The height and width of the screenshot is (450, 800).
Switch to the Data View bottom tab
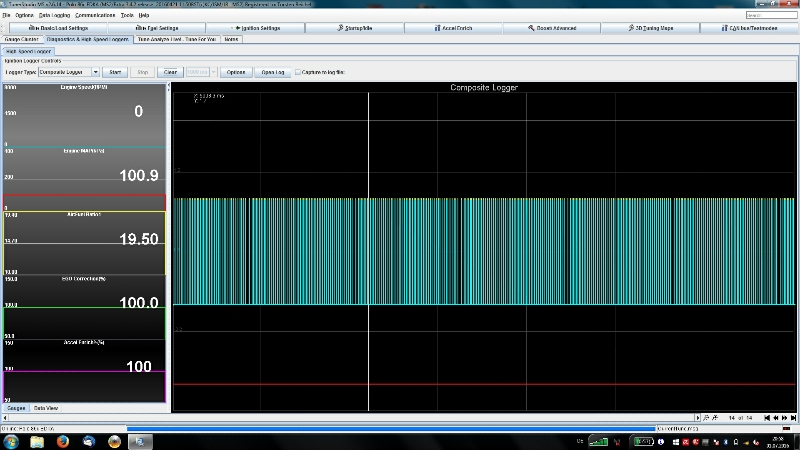coord(46,408)
